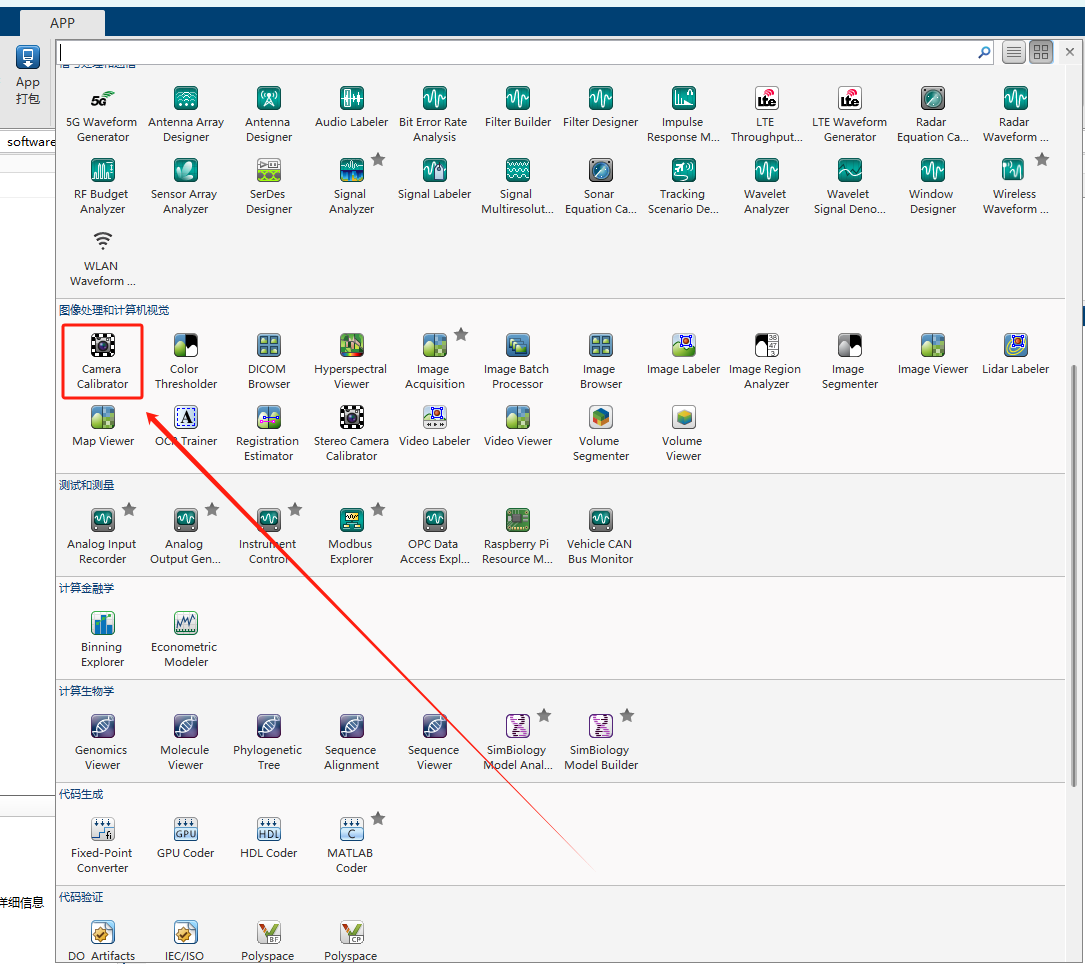Screen dimensions: 1085x964
Task: Toggle favorite star on Image Acquisition
Action: (462, 335)
